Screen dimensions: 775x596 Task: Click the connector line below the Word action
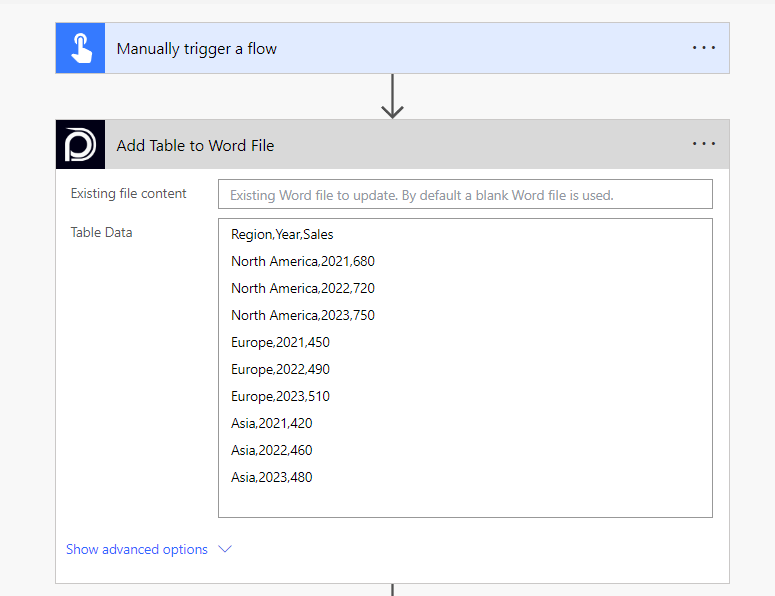(392, 590)
